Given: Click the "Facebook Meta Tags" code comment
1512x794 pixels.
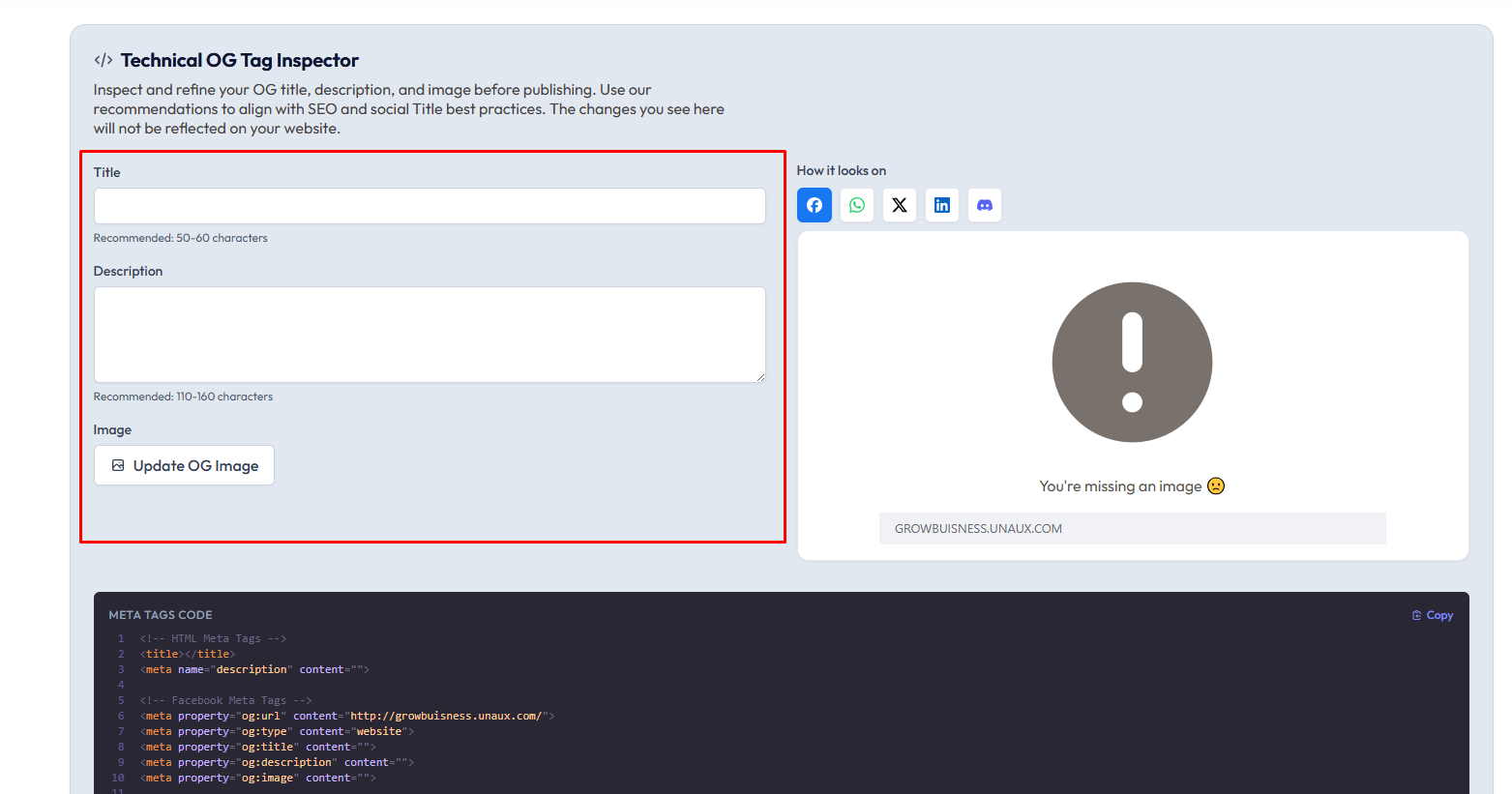Looking at the screenshot, I should pyautogui.click(x=226, y=700).
